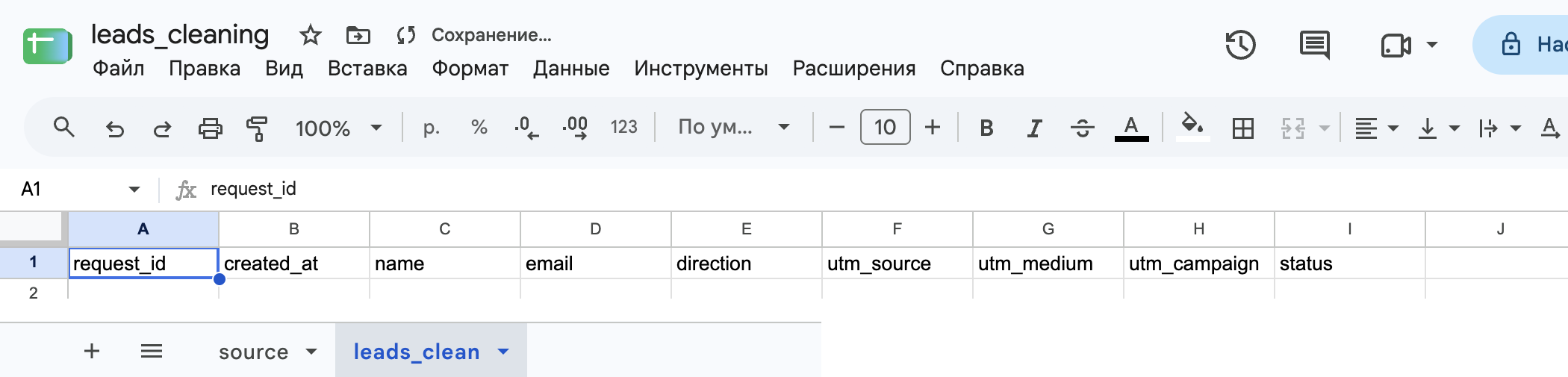Open the search menus magnifier icon

pyautogui.click(x=64, y=128)
